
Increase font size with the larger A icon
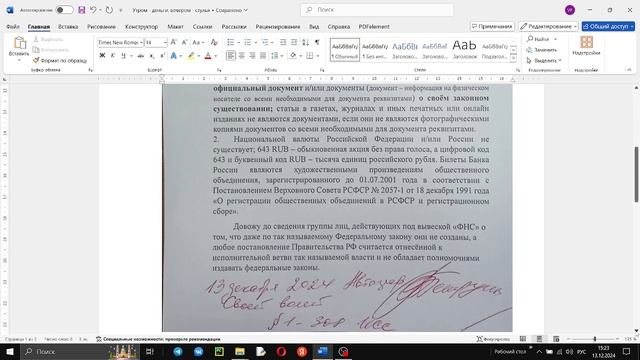[x=173, y=42]
